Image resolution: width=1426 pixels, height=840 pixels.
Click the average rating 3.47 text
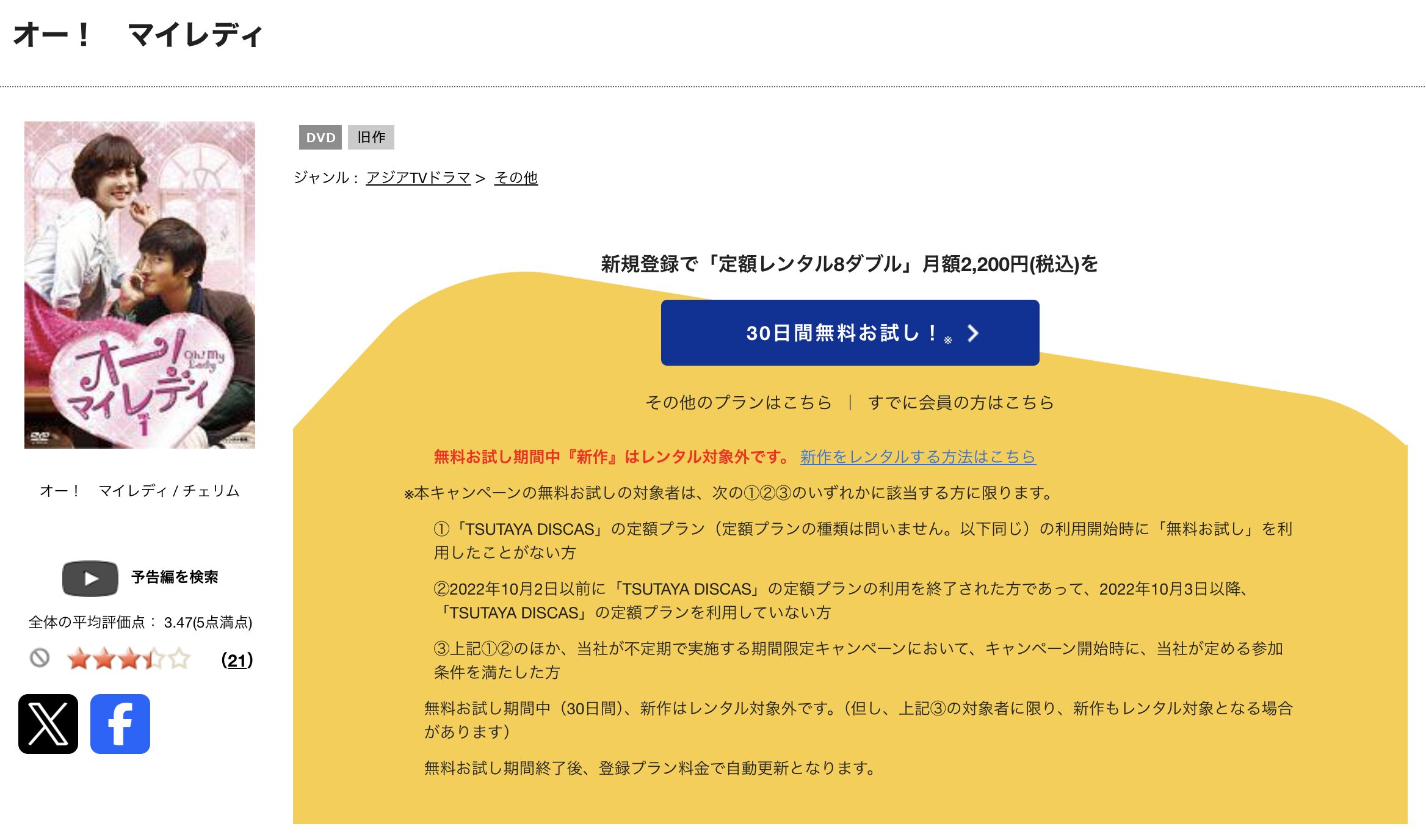[x=140, y=622]
